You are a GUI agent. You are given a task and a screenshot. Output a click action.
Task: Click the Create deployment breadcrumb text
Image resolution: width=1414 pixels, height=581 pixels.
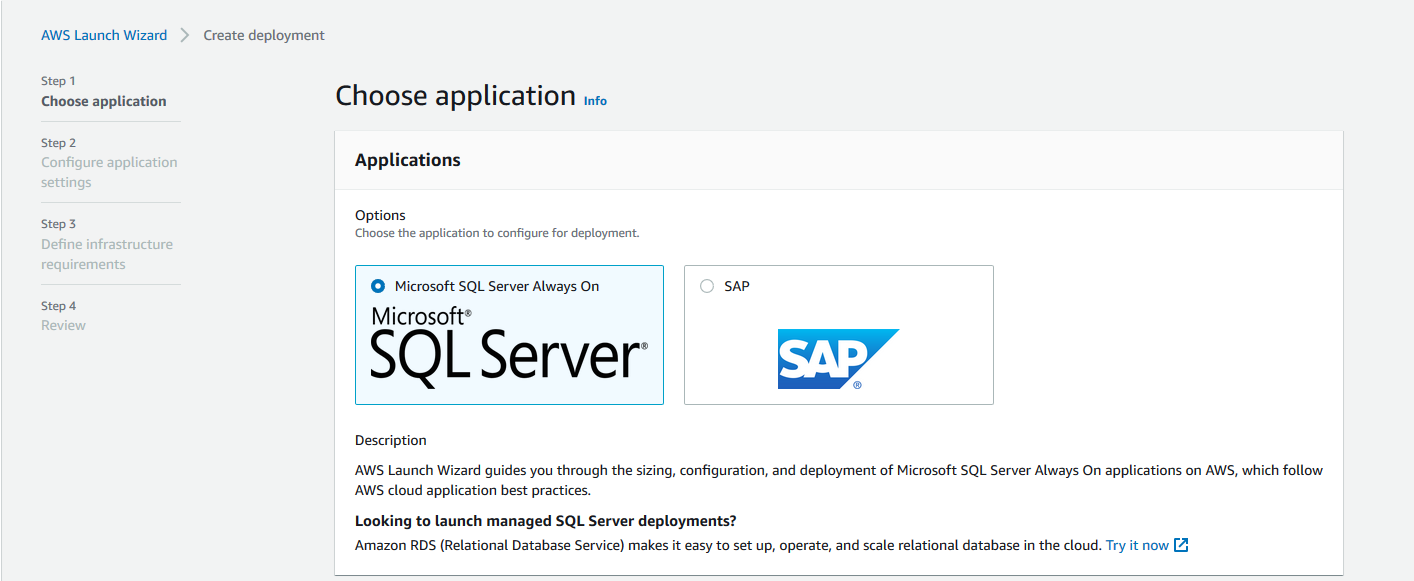(x=264, y=35)
